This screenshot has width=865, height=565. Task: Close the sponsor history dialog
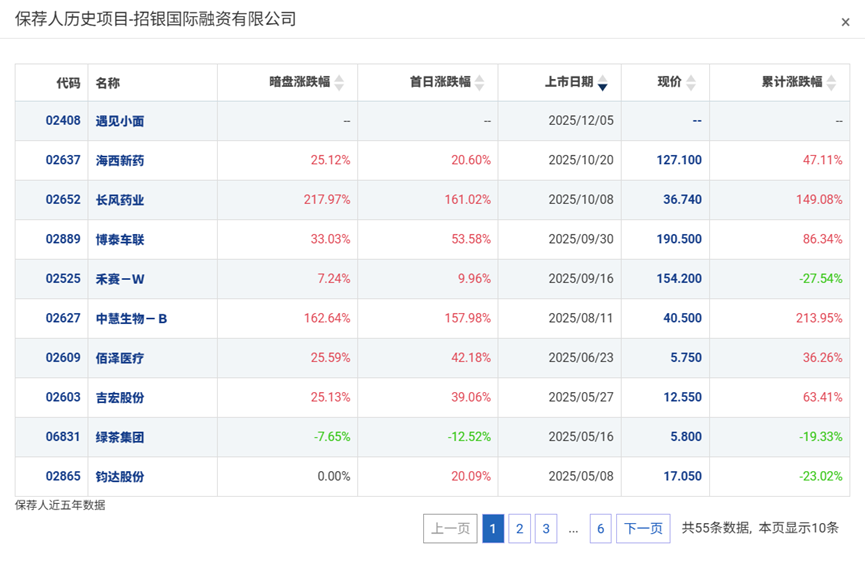[845, 22]
